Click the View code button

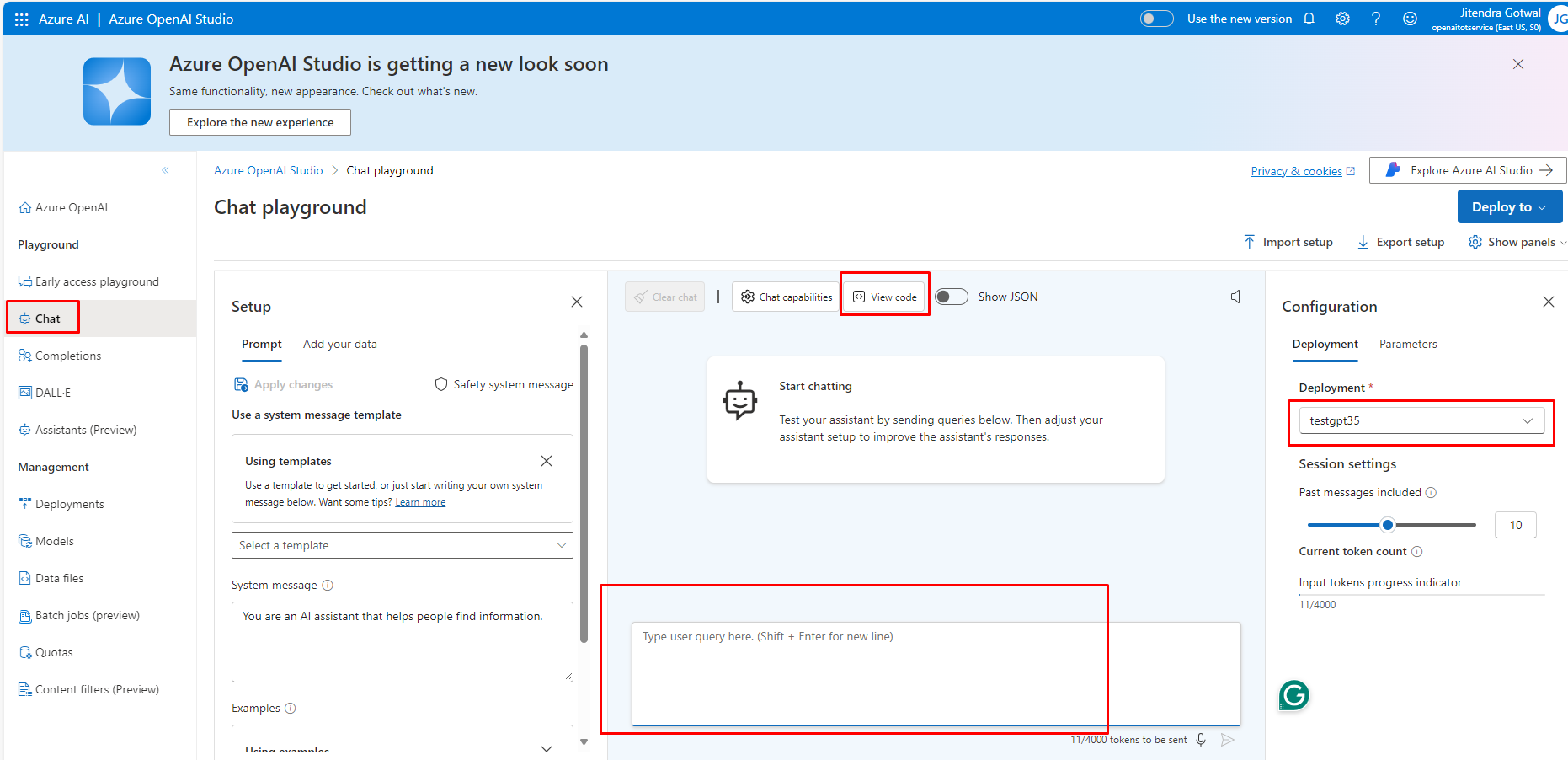point(885,297)
